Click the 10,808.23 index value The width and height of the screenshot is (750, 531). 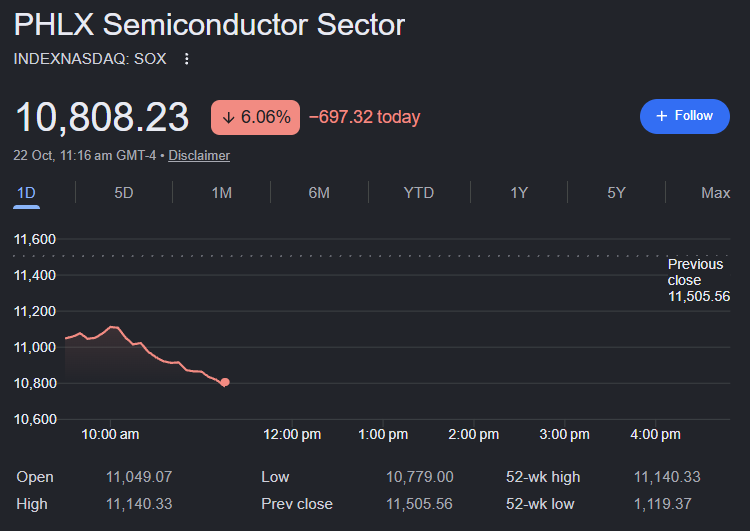point(102,117)
